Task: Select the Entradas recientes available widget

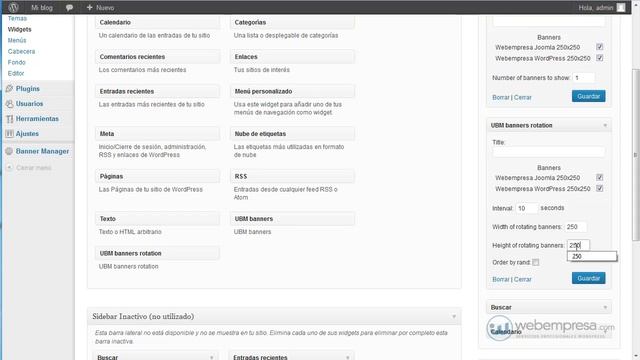Action: (158, 91)
